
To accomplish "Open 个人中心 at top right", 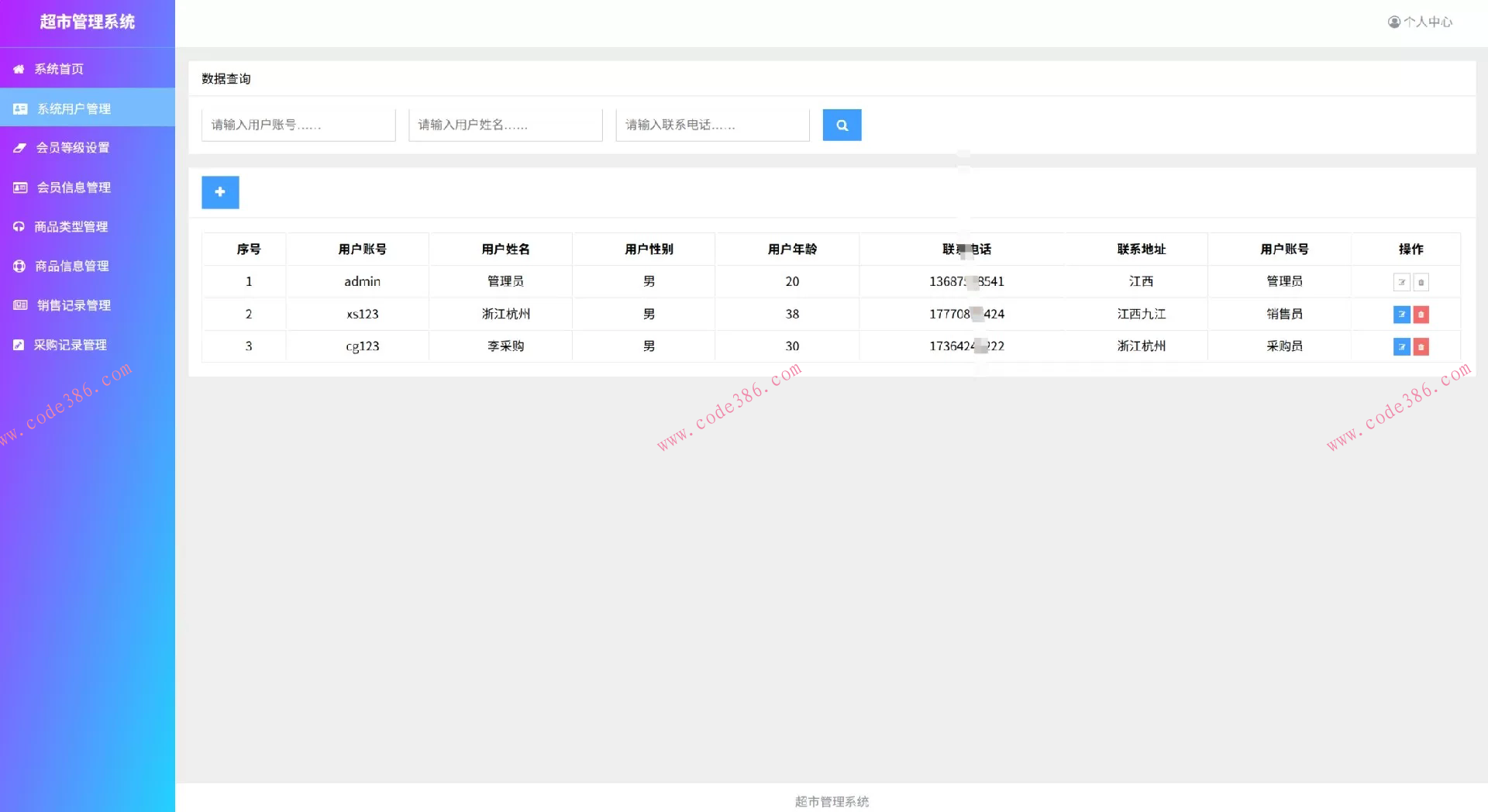I will click(x=1420, y=22).
